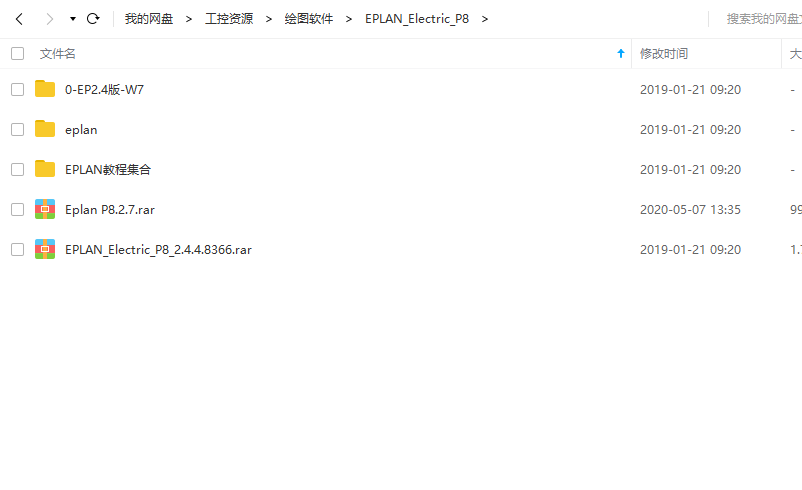Check the box for EPLAN教程集合
The height and width of the screenshot is (490, 802).
[17, 169]
